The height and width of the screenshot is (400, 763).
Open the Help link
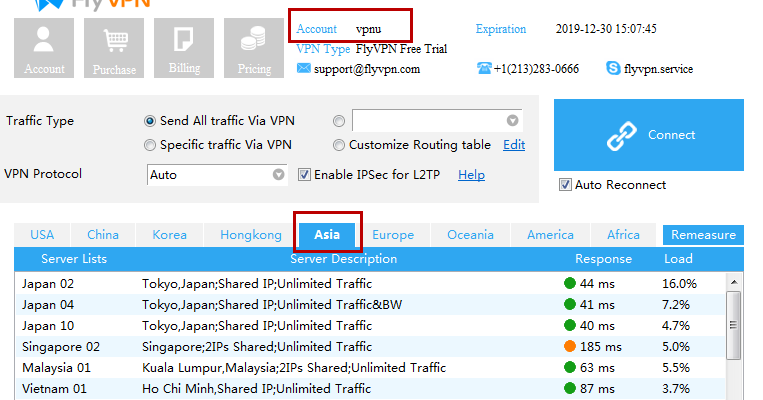(472, 175)
